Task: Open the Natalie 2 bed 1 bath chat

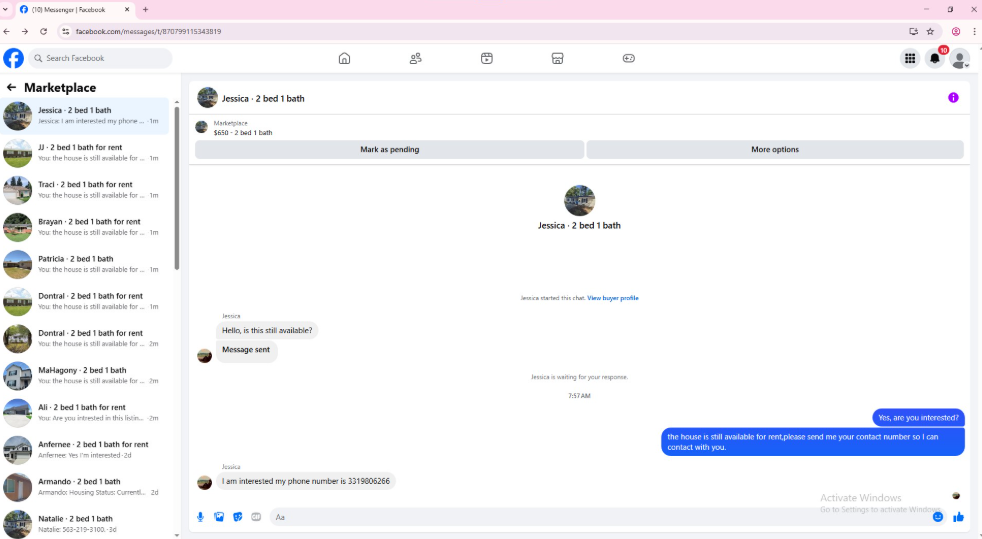Action: coord(85,523)
